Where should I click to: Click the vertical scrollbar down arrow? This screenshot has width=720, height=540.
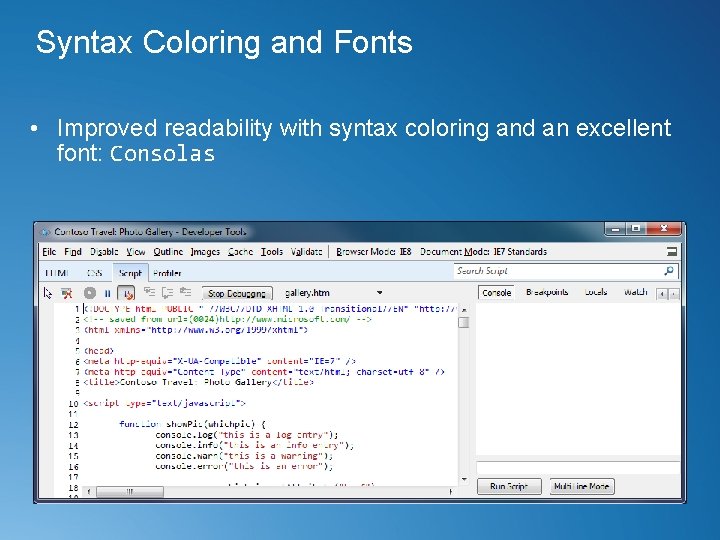[x=464, y=479]
